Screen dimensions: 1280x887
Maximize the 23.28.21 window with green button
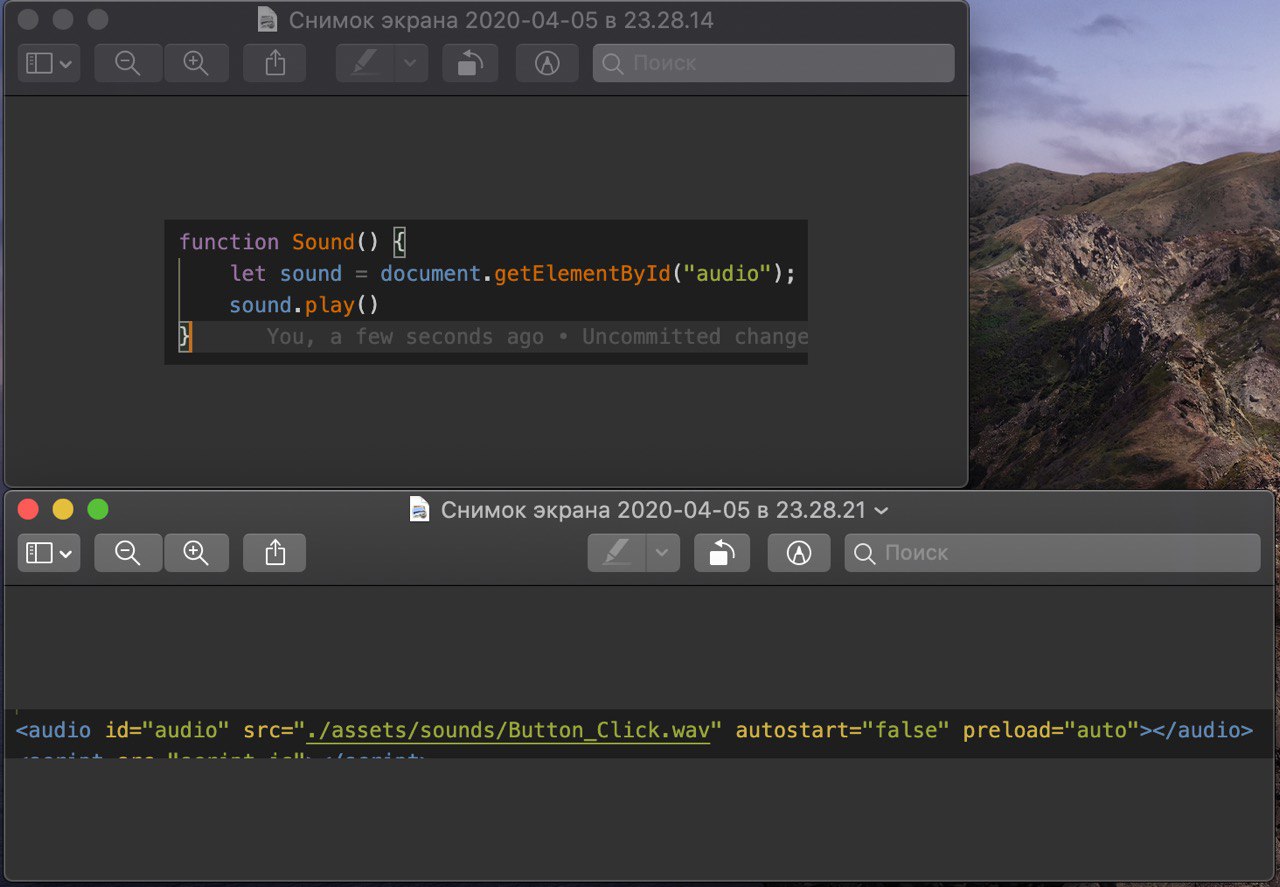coord(98,510)
